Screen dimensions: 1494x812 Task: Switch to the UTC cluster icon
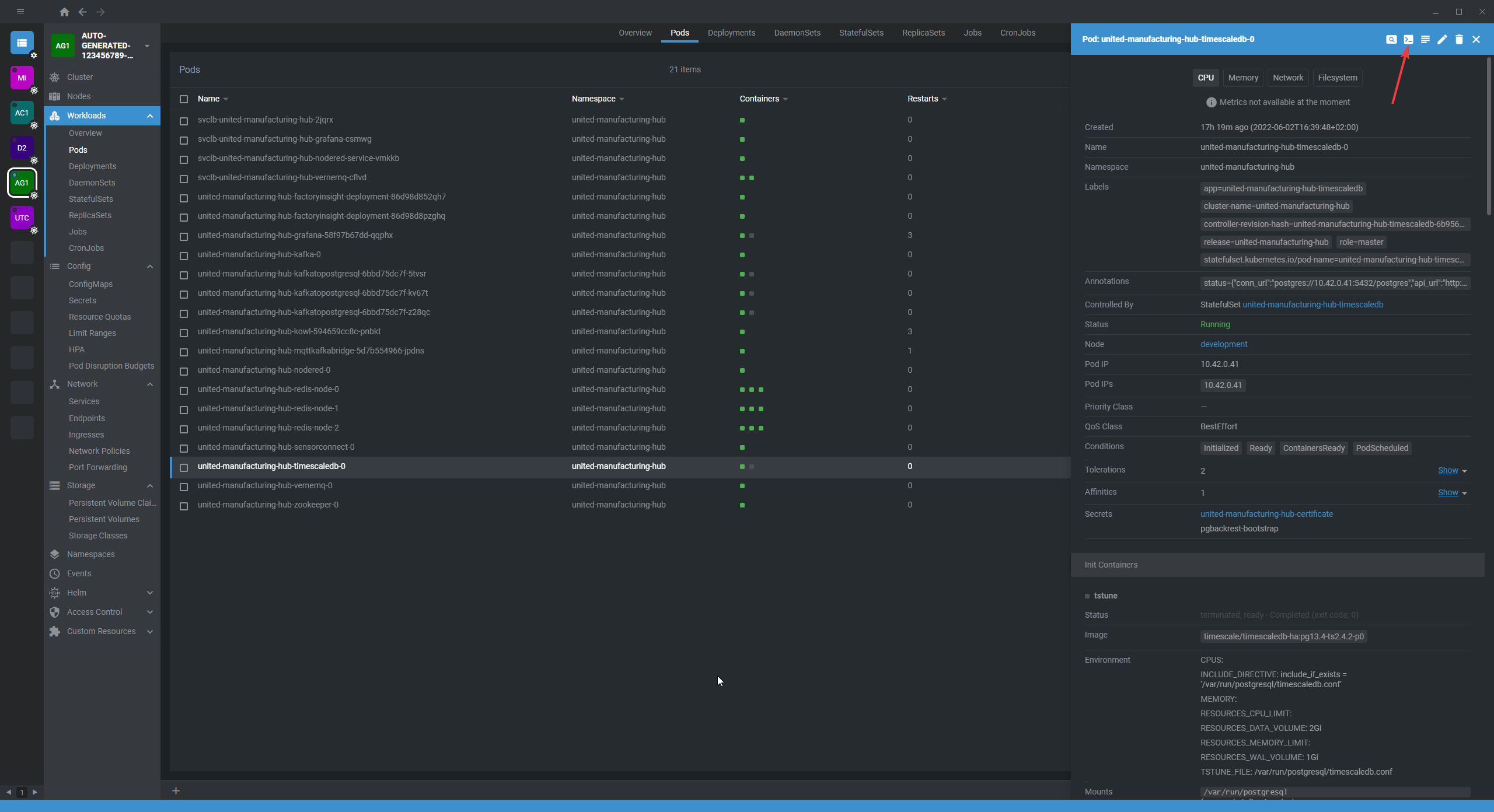click(x=22, y=218)
